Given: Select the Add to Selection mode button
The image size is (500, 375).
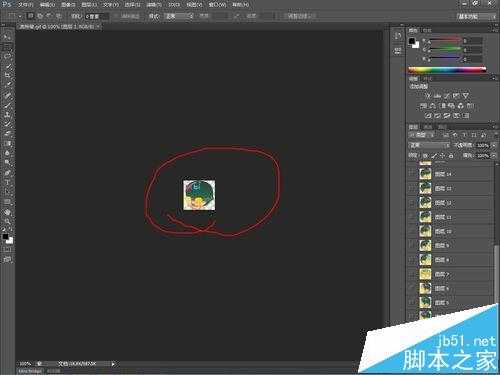Looking at the screenshot, I should click(x=40, y=16).
